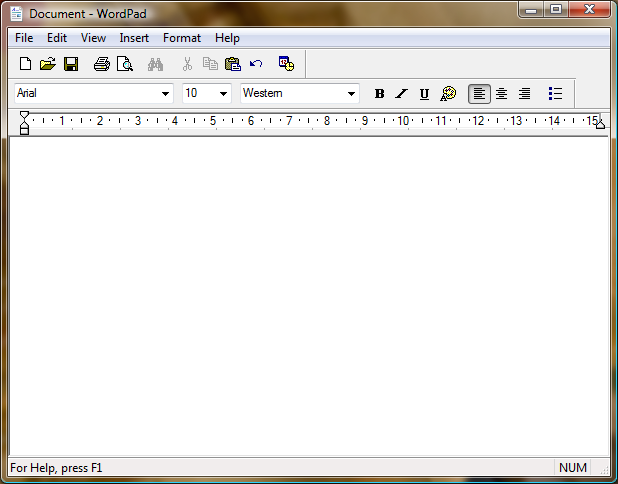Image resolution: width=618 pixels, height=484 pixels.
Task: Center the text alignment
Action: click(501, 93)
